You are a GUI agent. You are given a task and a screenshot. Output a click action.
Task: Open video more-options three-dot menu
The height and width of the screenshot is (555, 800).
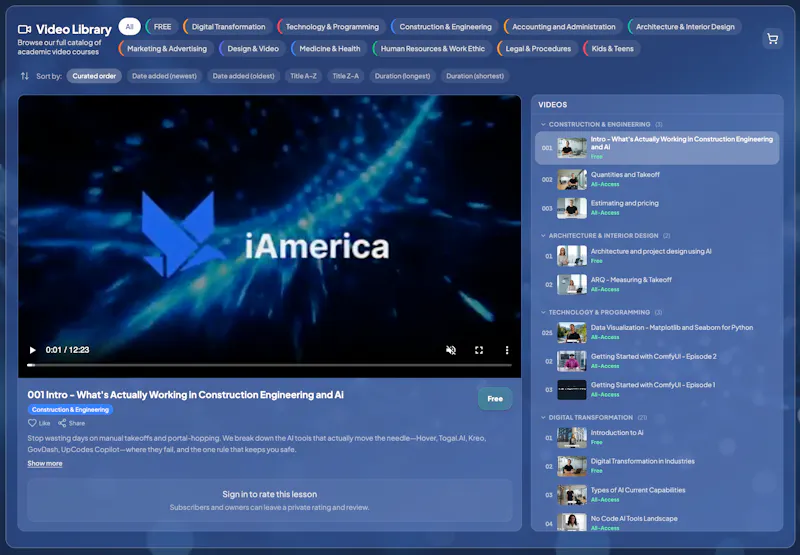point(507,350)
